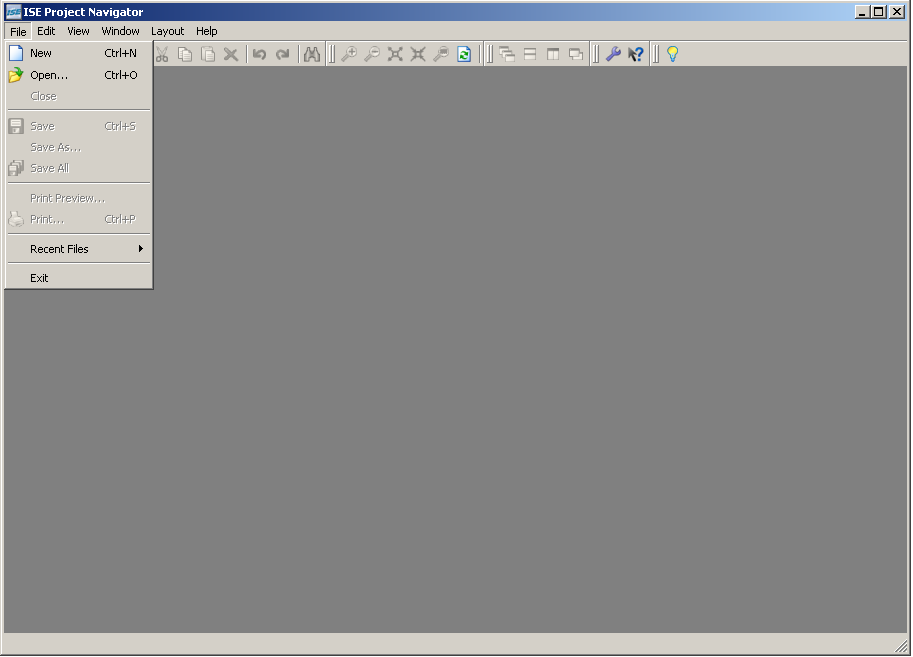913x657 pixels.
Task: Click the overlapping windows toolbar icon
Action: click(x=576, y=54)
